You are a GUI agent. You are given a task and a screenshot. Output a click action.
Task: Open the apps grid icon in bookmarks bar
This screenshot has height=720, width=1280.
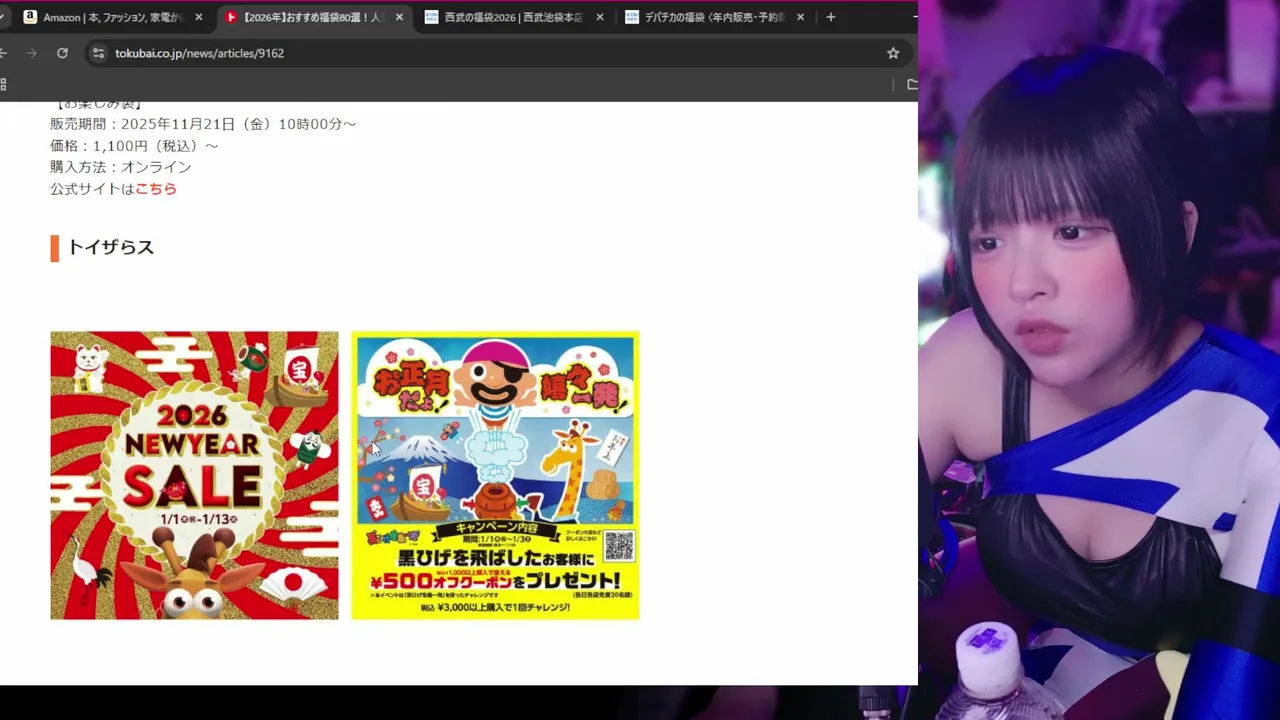click(x=3, y=85)
